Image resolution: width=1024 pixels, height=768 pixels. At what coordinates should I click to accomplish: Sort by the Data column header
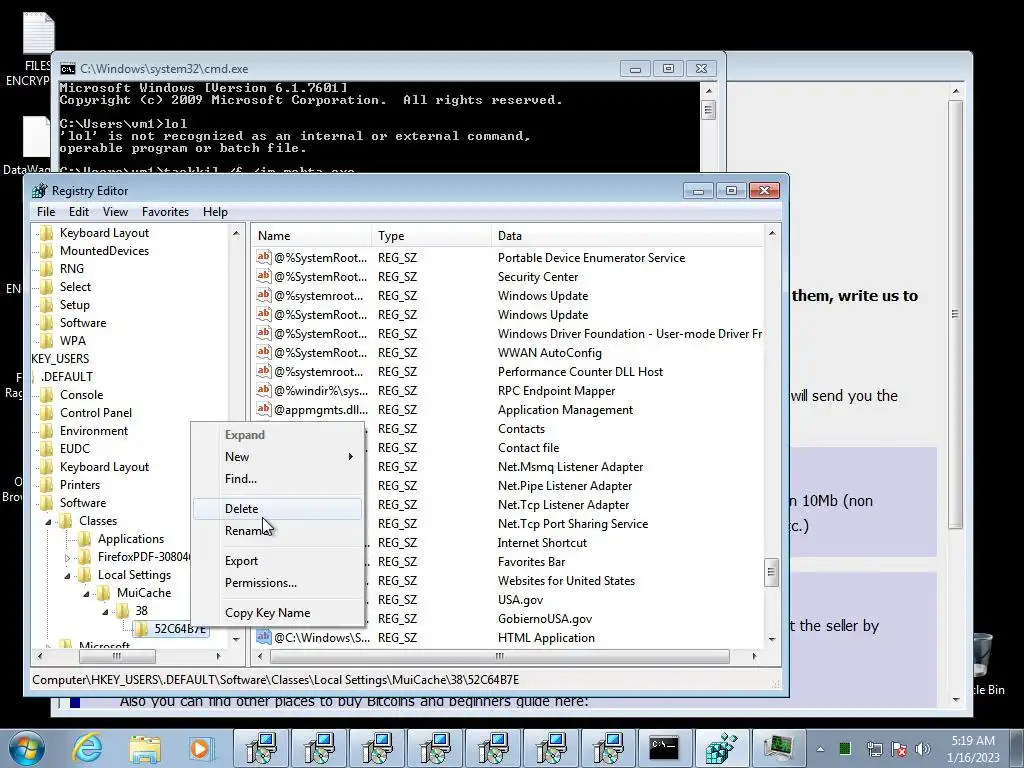(627, 236)
